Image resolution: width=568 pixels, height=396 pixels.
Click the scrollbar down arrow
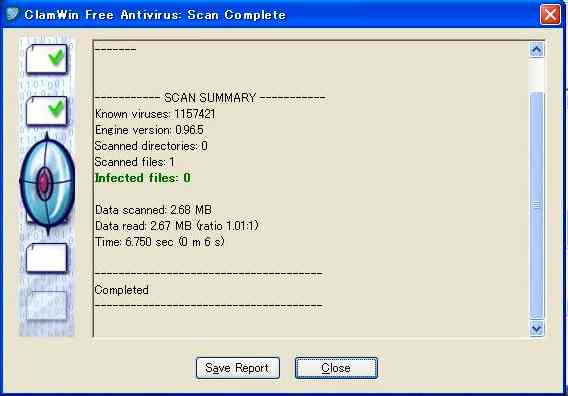click(537, 329)
